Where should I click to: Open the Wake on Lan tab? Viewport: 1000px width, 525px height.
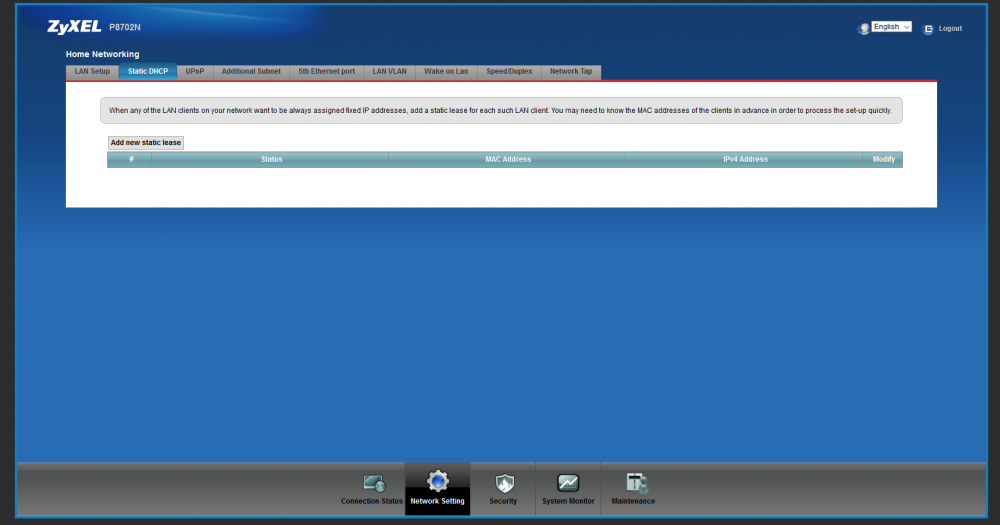[446, 71]
